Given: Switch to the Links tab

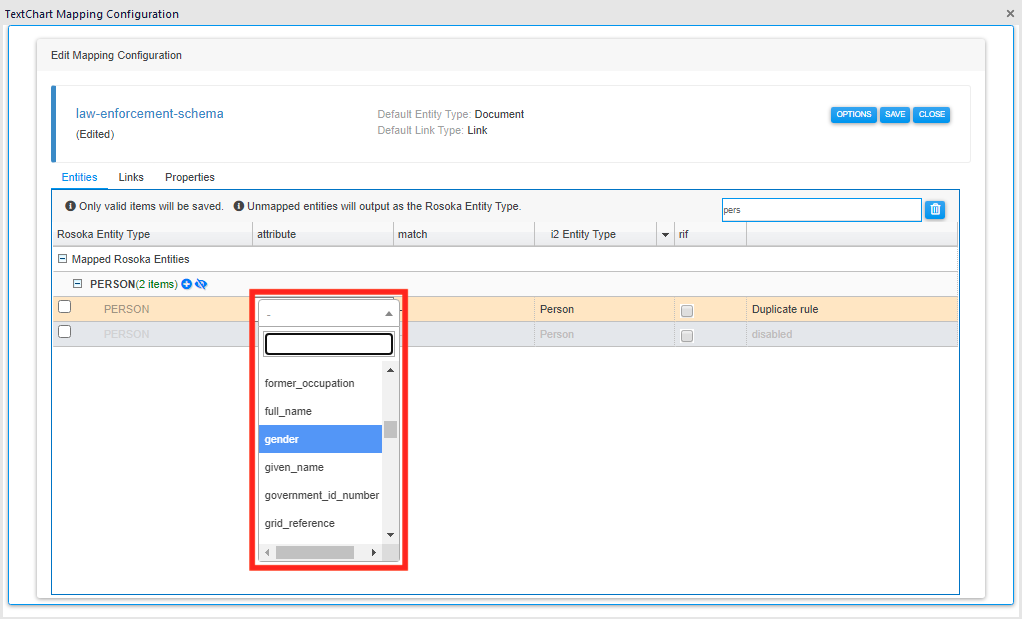Looking at the screenshot, I should click(x=131, y=177).
